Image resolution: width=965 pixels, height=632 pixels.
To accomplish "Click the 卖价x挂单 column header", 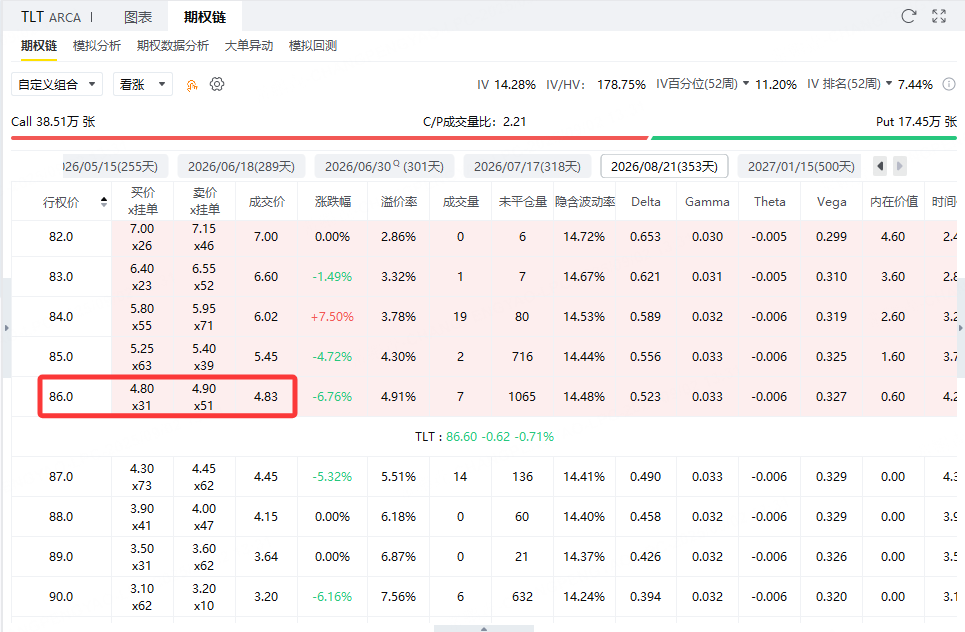I will [x=204, y=201].
